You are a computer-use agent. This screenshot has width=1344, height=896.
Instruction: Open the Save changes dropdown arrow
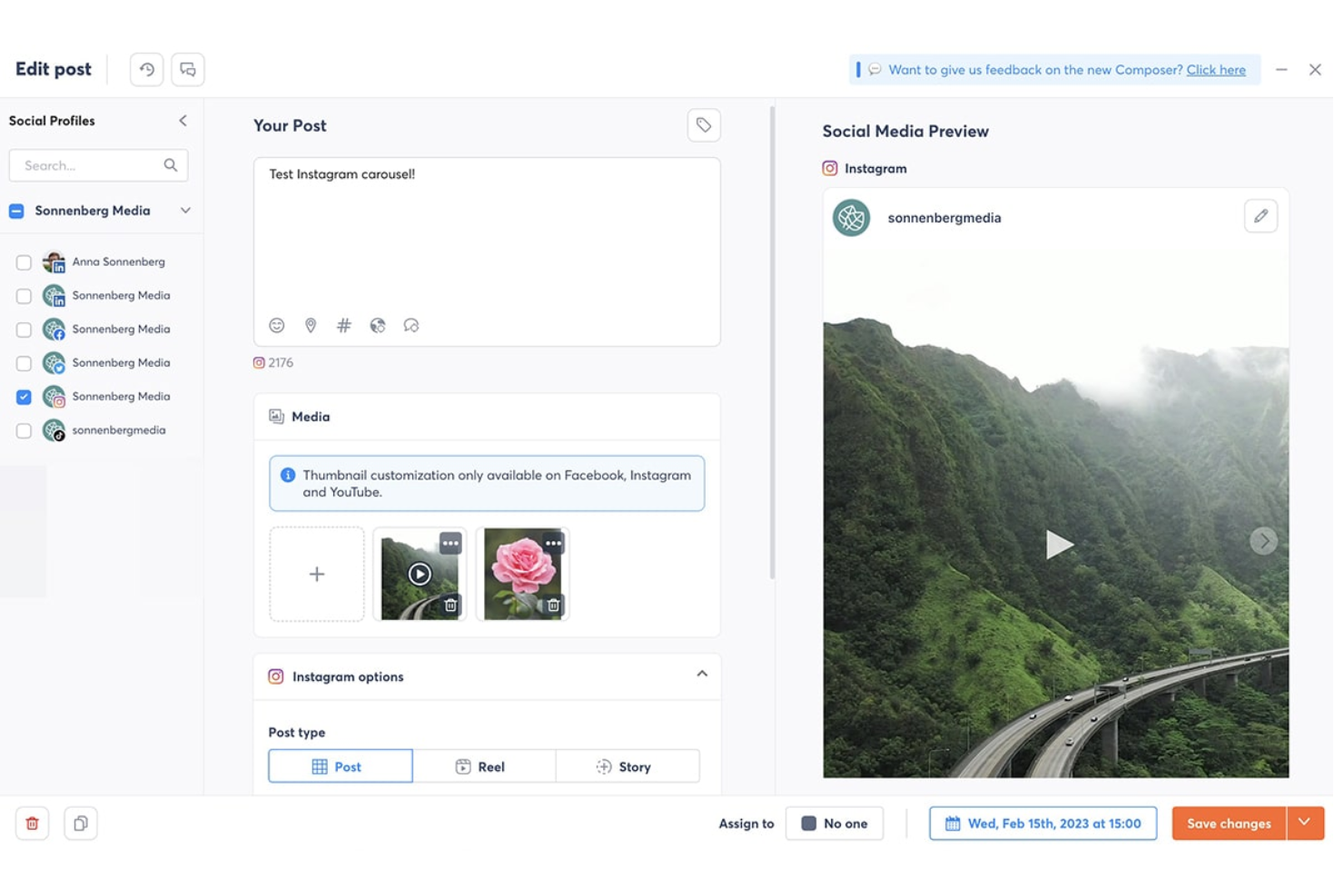pos(1305,822)
